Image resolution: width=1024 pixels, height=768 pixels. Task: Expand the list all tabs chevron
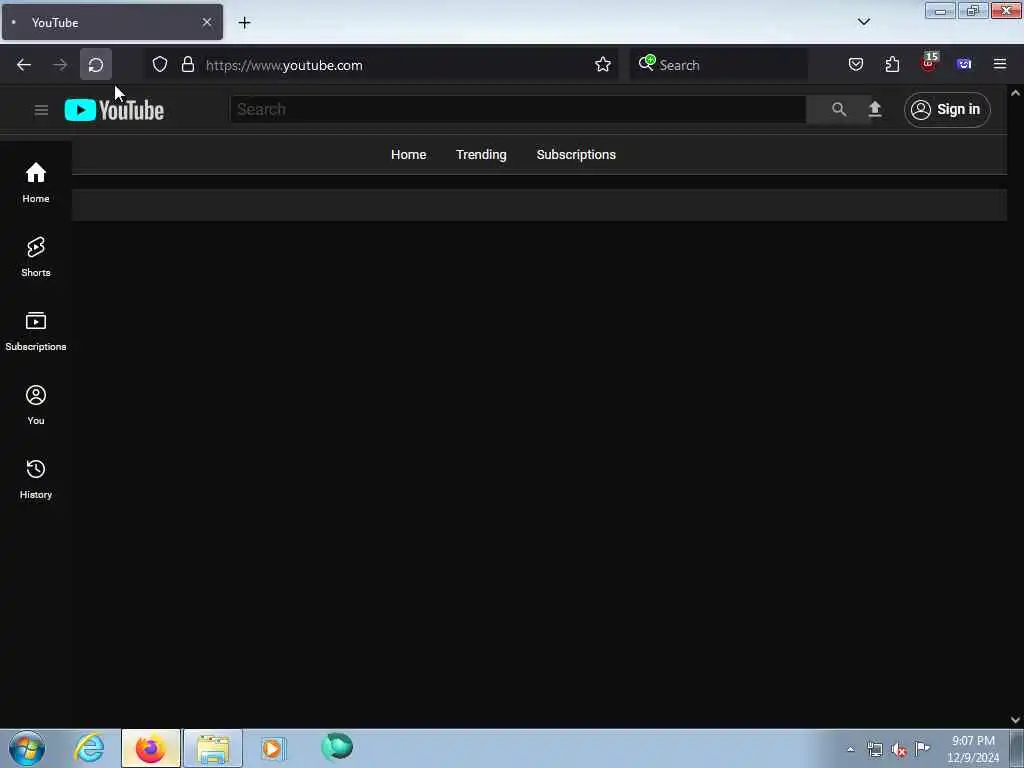(864, 22)
